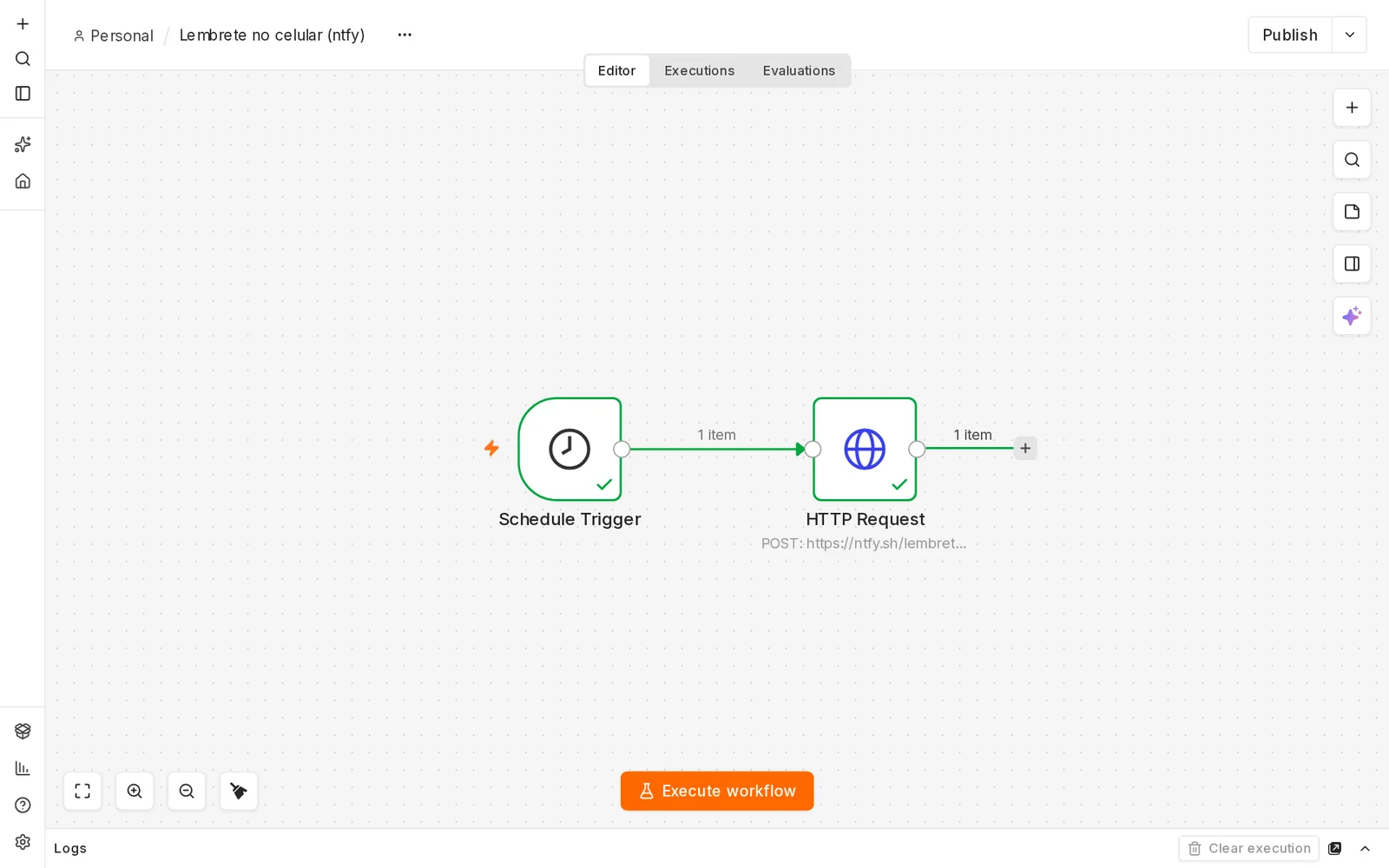1389x868 pixels.
Task: Click the orange trigger lightning icon
Action: (491, 448)
